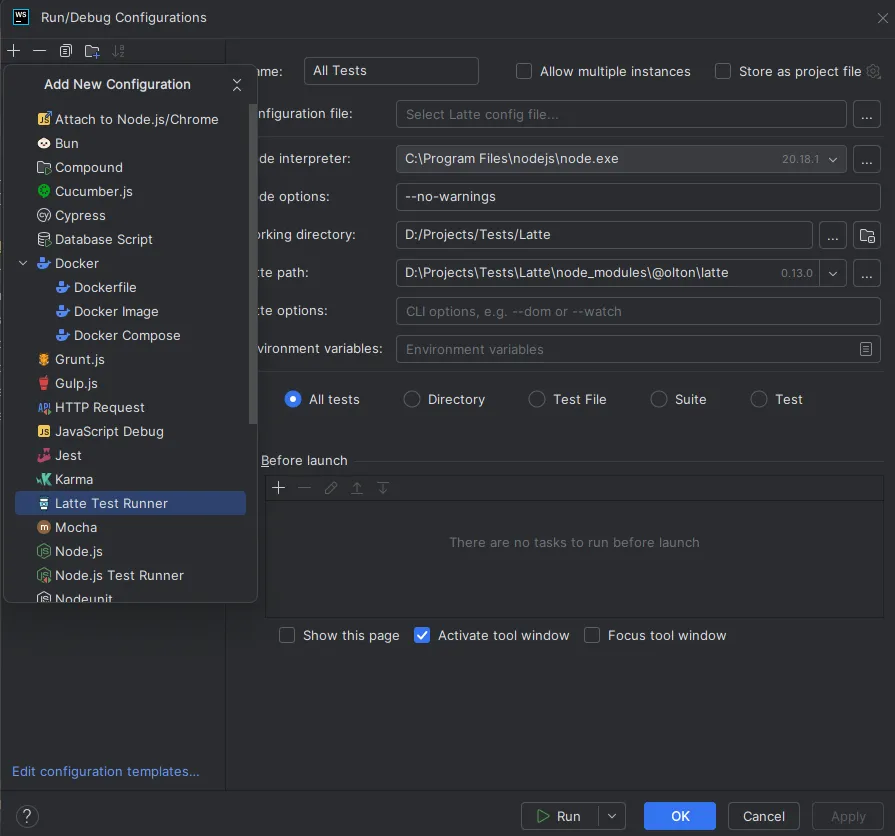
Task: Click the Latte options input field
Action: click(637, 311)
